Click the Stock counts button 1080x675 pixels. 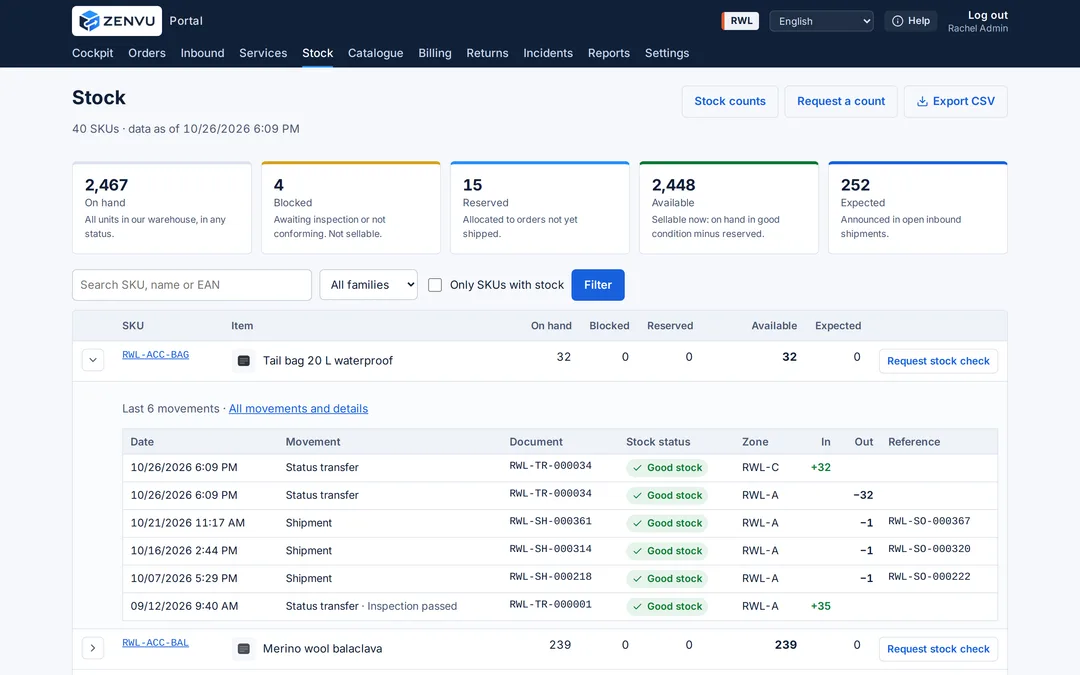(x=730, y=101)
